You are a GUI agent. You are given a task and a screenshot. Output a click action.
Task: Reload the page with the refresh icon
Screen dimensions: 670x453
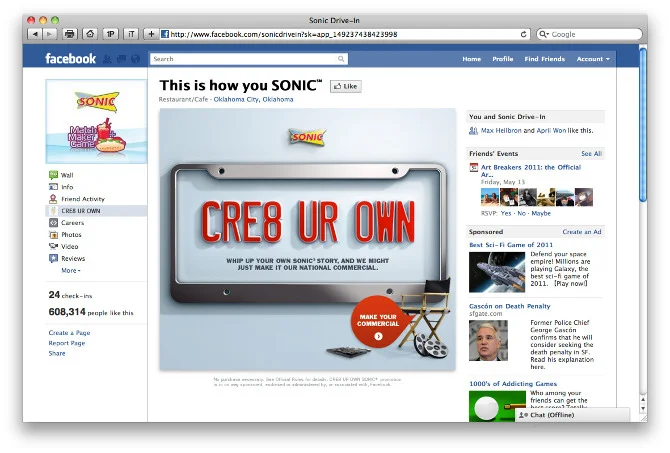(523, 34)
